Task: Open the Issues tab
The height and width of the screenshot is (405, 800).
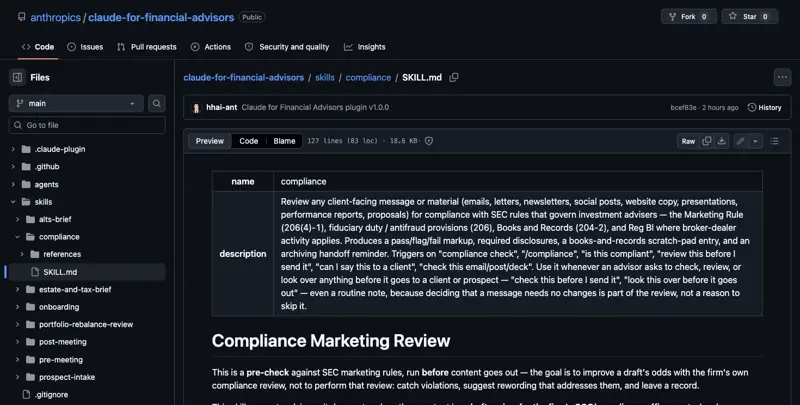Action: [85, 47]
